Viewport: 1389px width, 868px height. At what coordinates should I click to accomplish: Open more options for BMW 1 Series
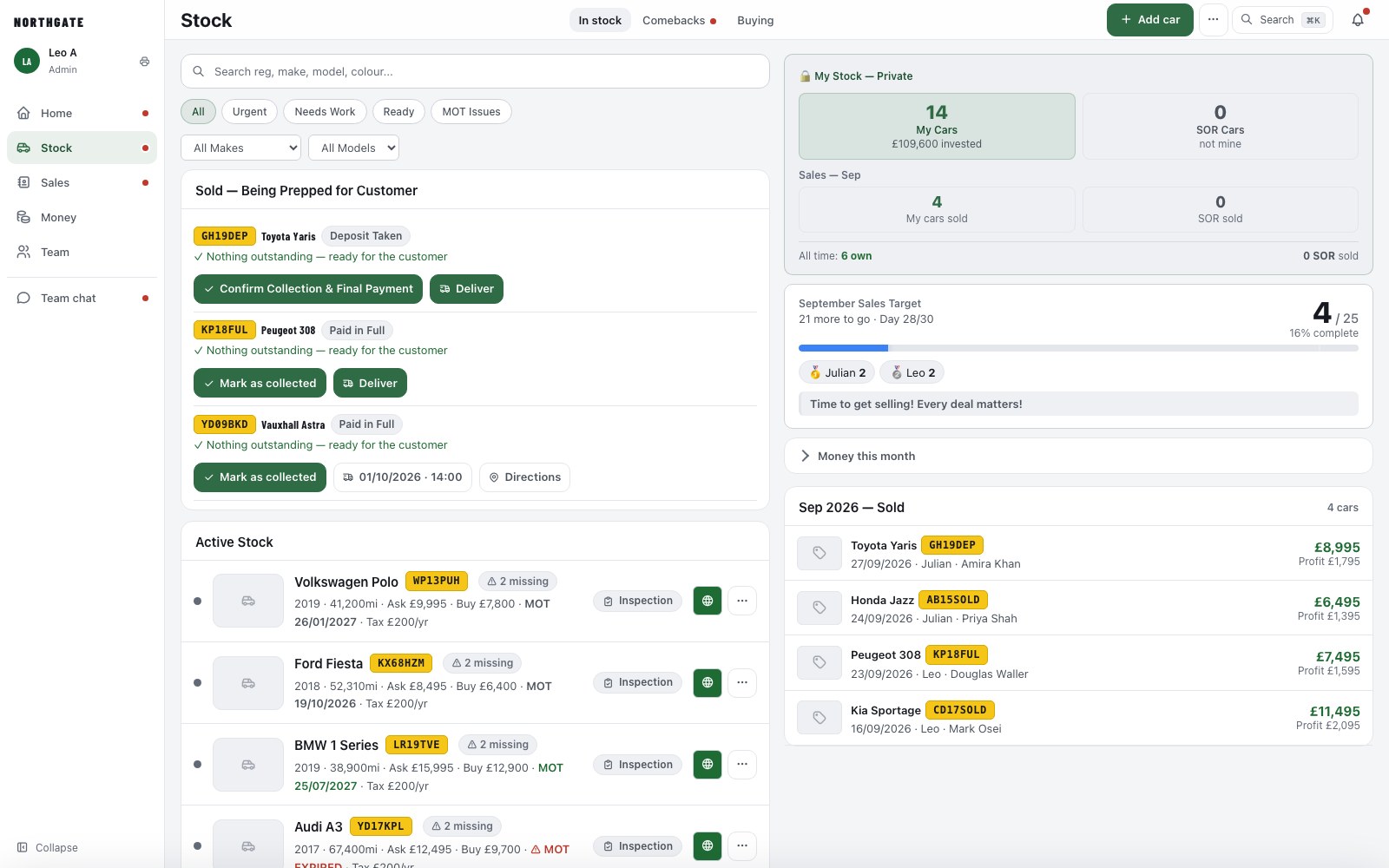tap(742, 765)
